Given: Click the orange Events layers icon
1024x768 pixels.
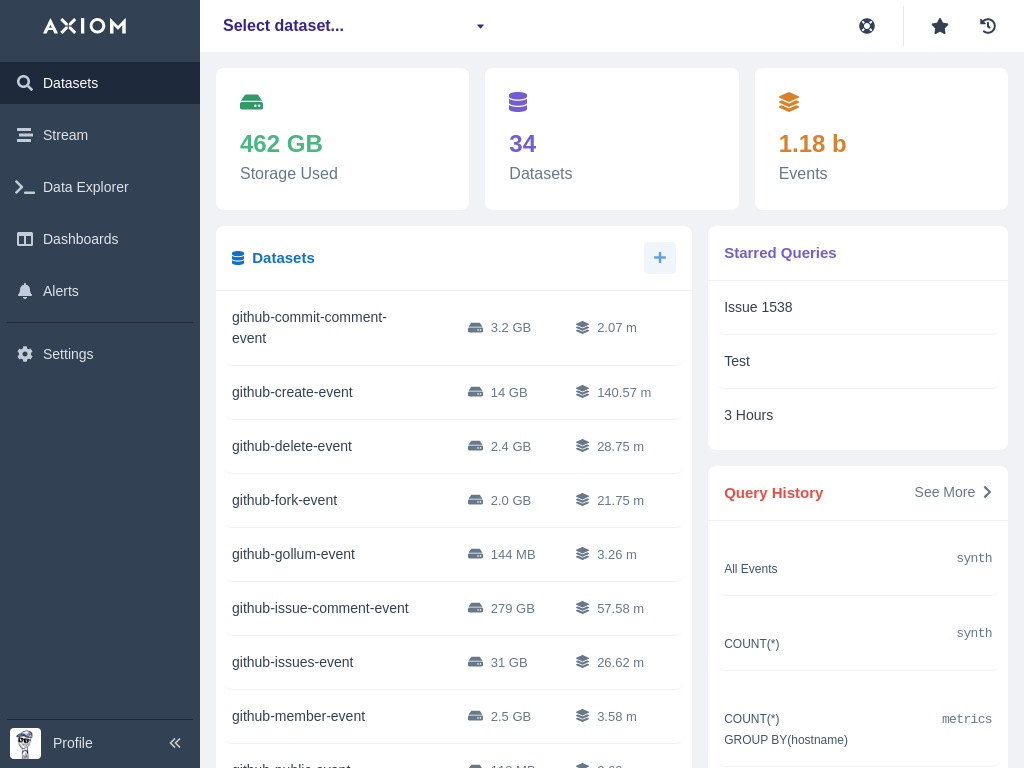Looking at the screenshot, I should coord(789,102).
